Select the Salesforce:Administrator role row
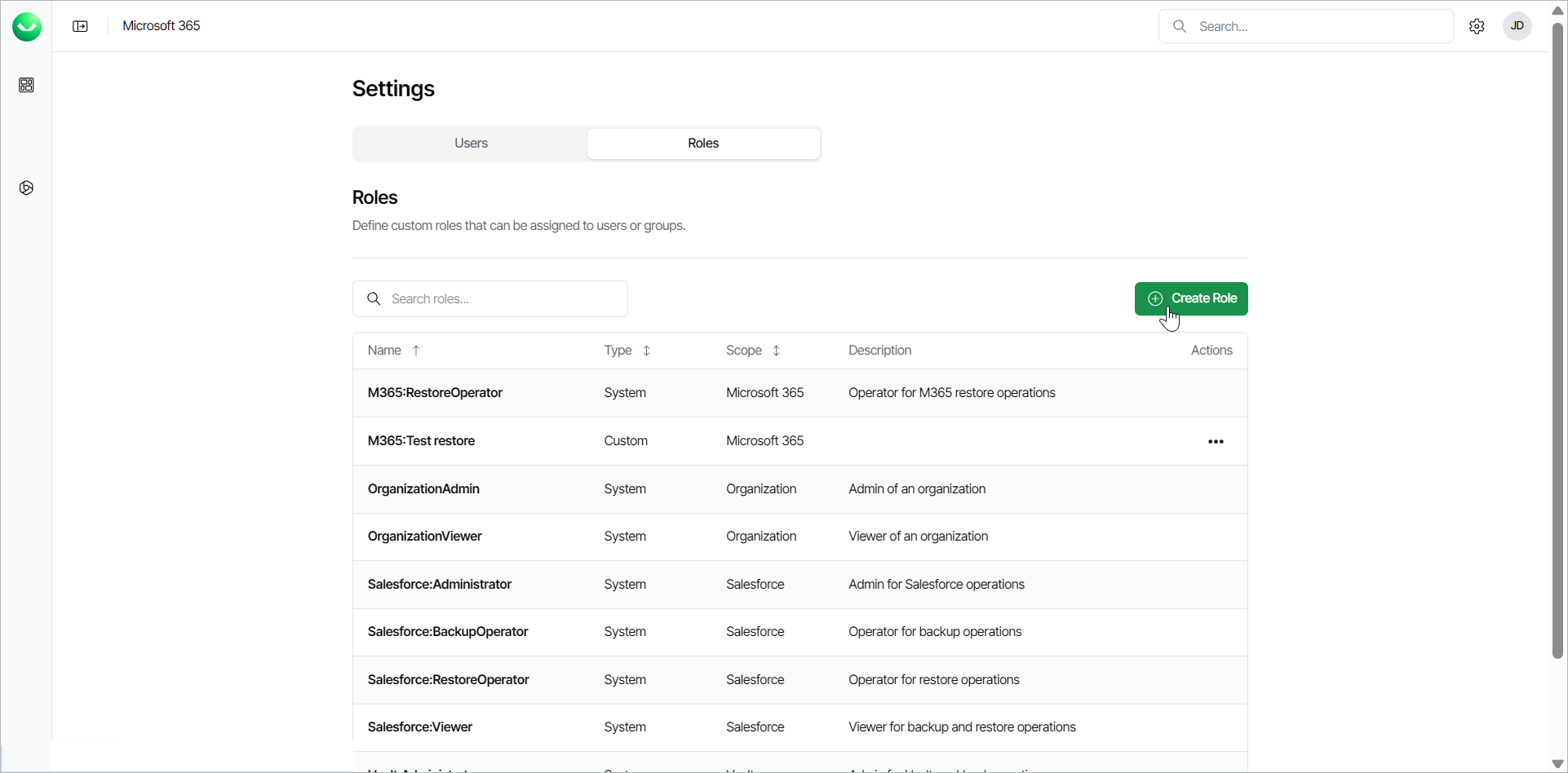 (439, 585)
